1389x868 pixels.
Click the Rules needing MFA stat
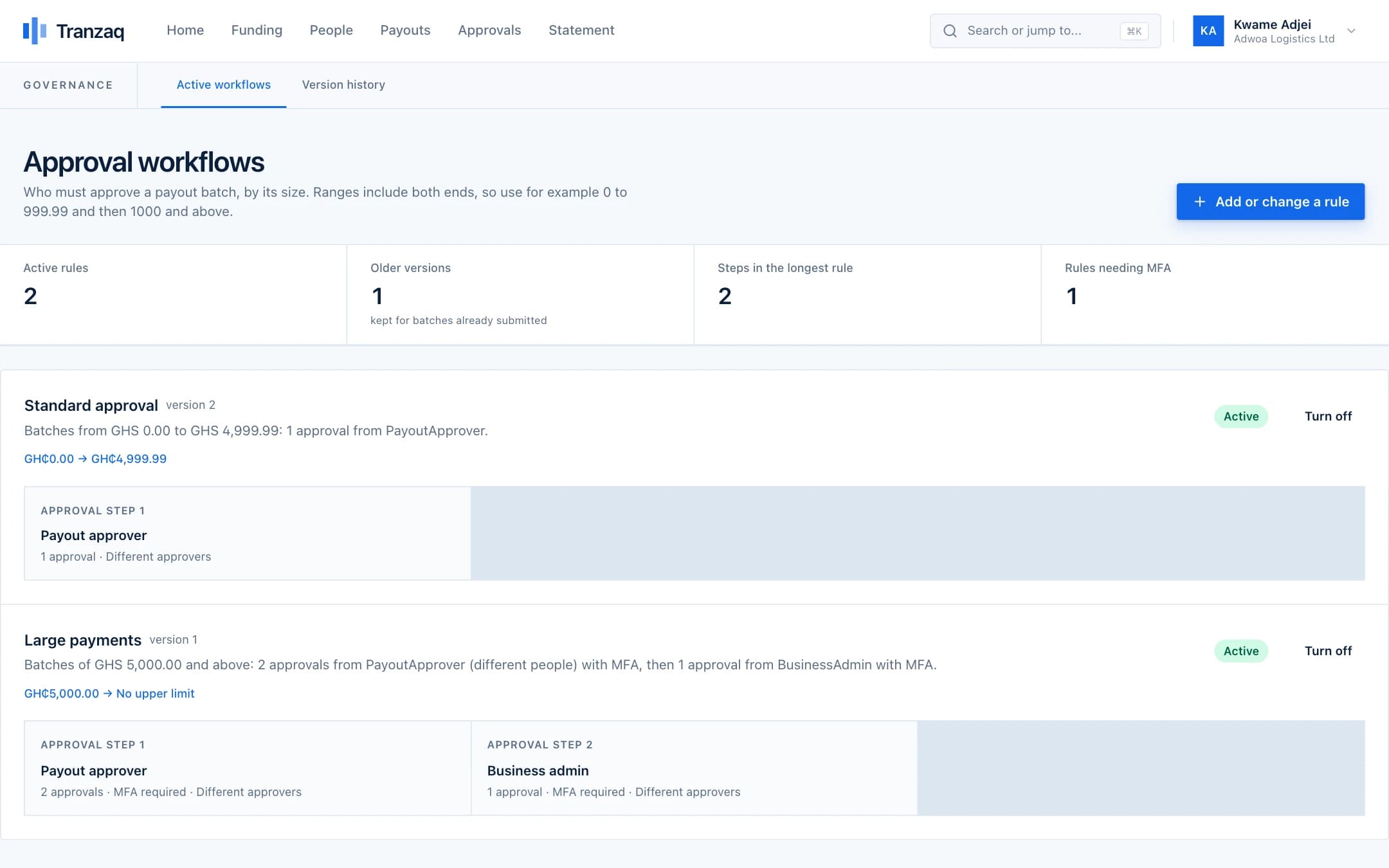coord(1215,294)
